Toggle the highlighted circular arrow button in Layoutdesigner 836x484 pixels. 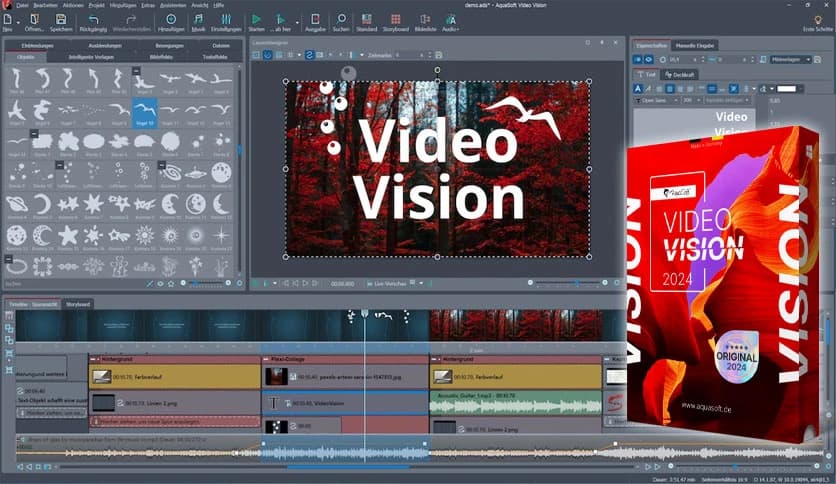tap(268, 55)
